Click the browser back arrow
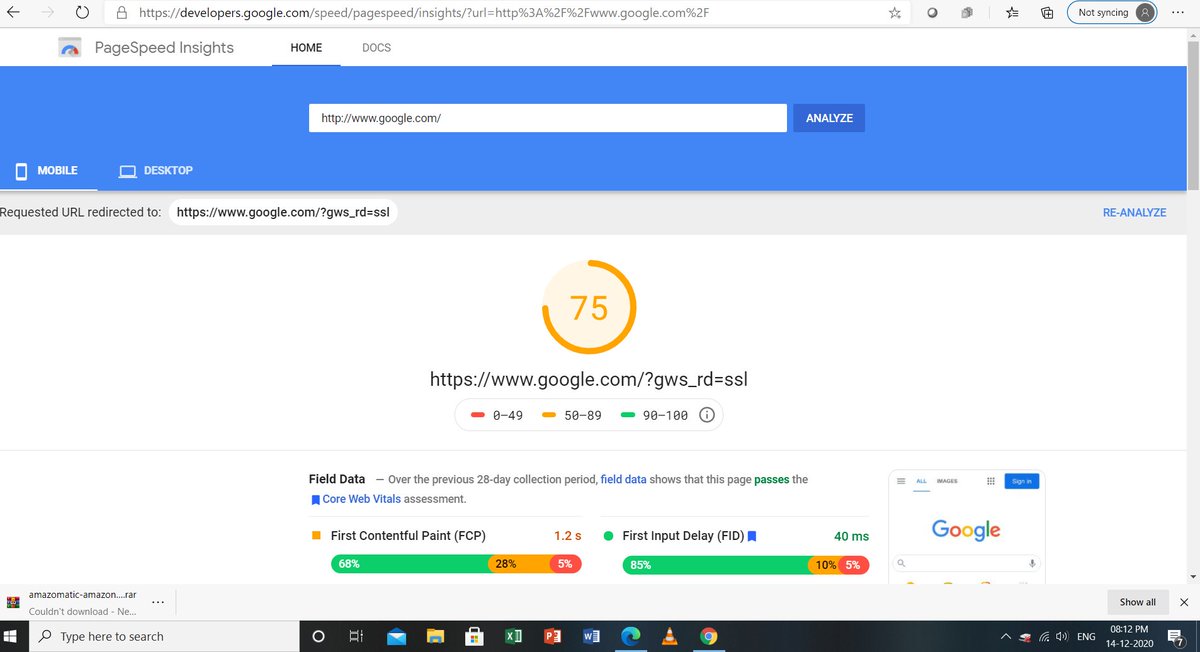The image size is (1200, 652). 14,13
